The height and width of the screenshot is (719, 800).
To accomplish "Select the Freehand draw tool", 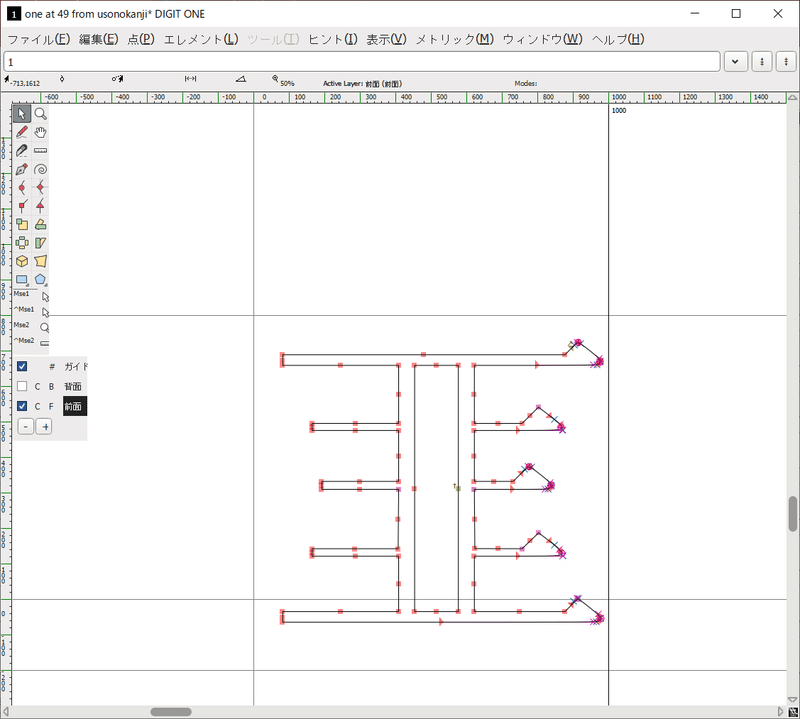I will point(21,132).
